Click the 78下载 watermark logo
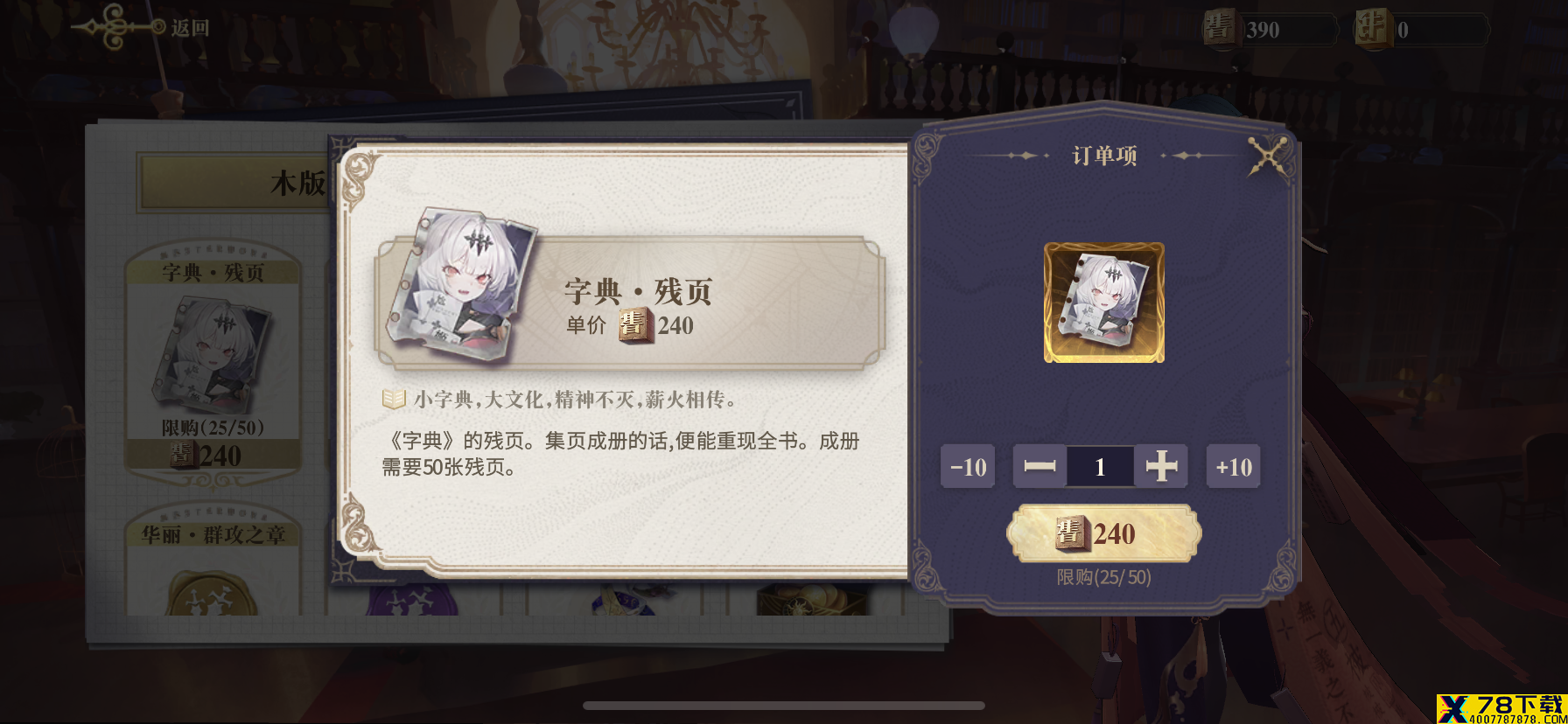Viewport: 1568px width, 724px height. (x=1501, y=709)
